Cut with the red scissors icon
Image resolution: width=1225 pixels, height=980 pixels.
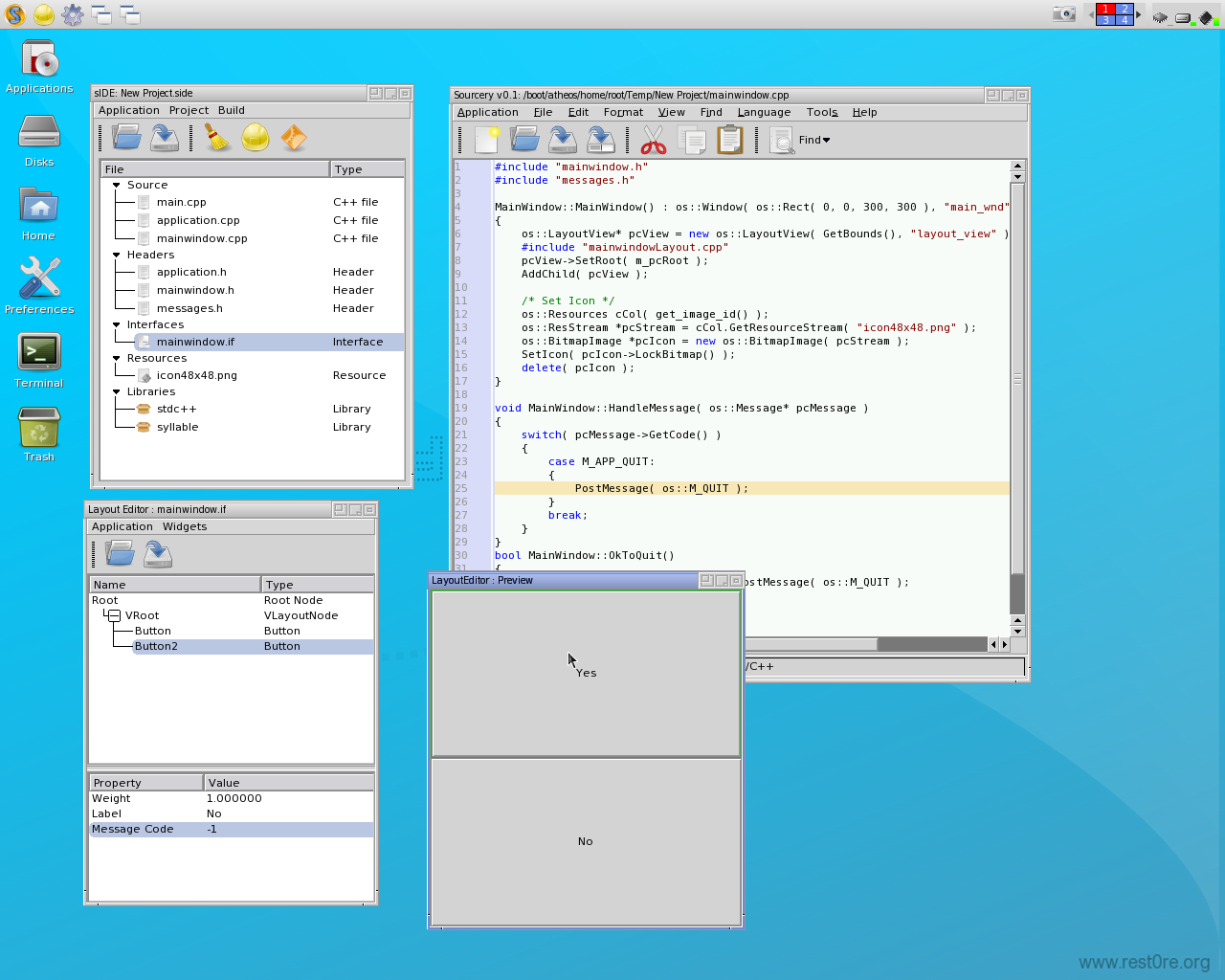click(654, 140)
